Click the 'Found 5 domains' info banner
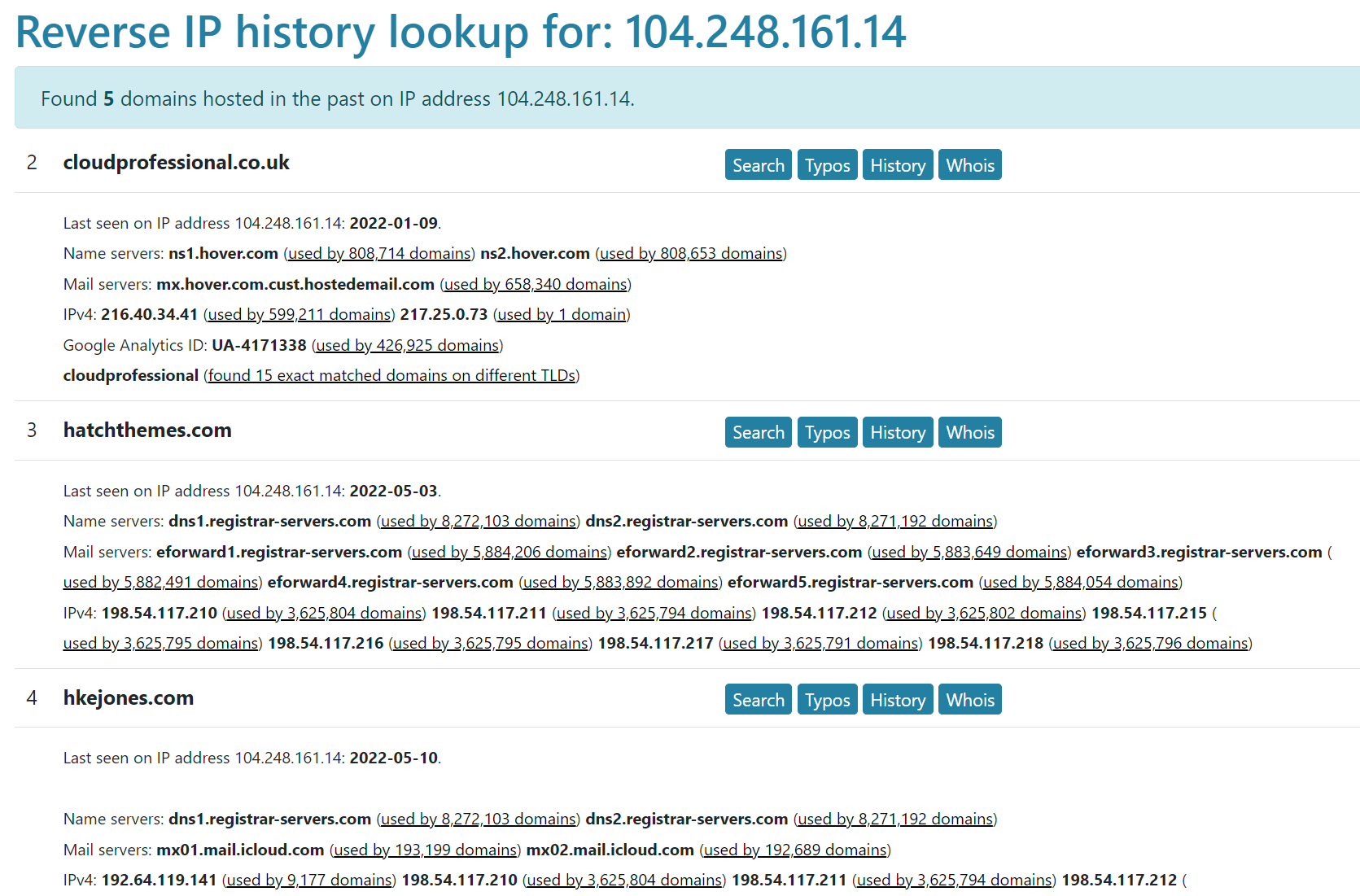The width and height of the screenshot is (1360, 896). pyautogui.click(x=687, y=98)
